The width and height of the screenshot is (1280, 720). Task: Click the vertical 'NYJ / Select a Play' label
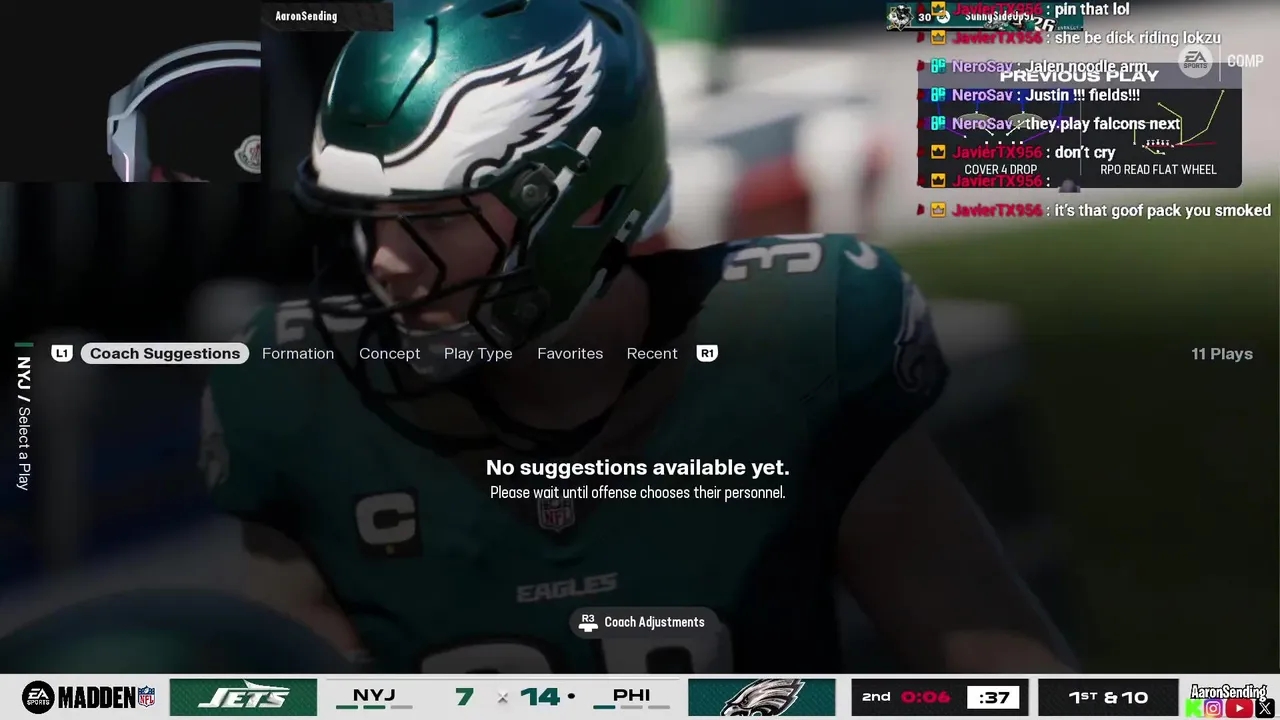pyautogui.click(x=23, y=422)
